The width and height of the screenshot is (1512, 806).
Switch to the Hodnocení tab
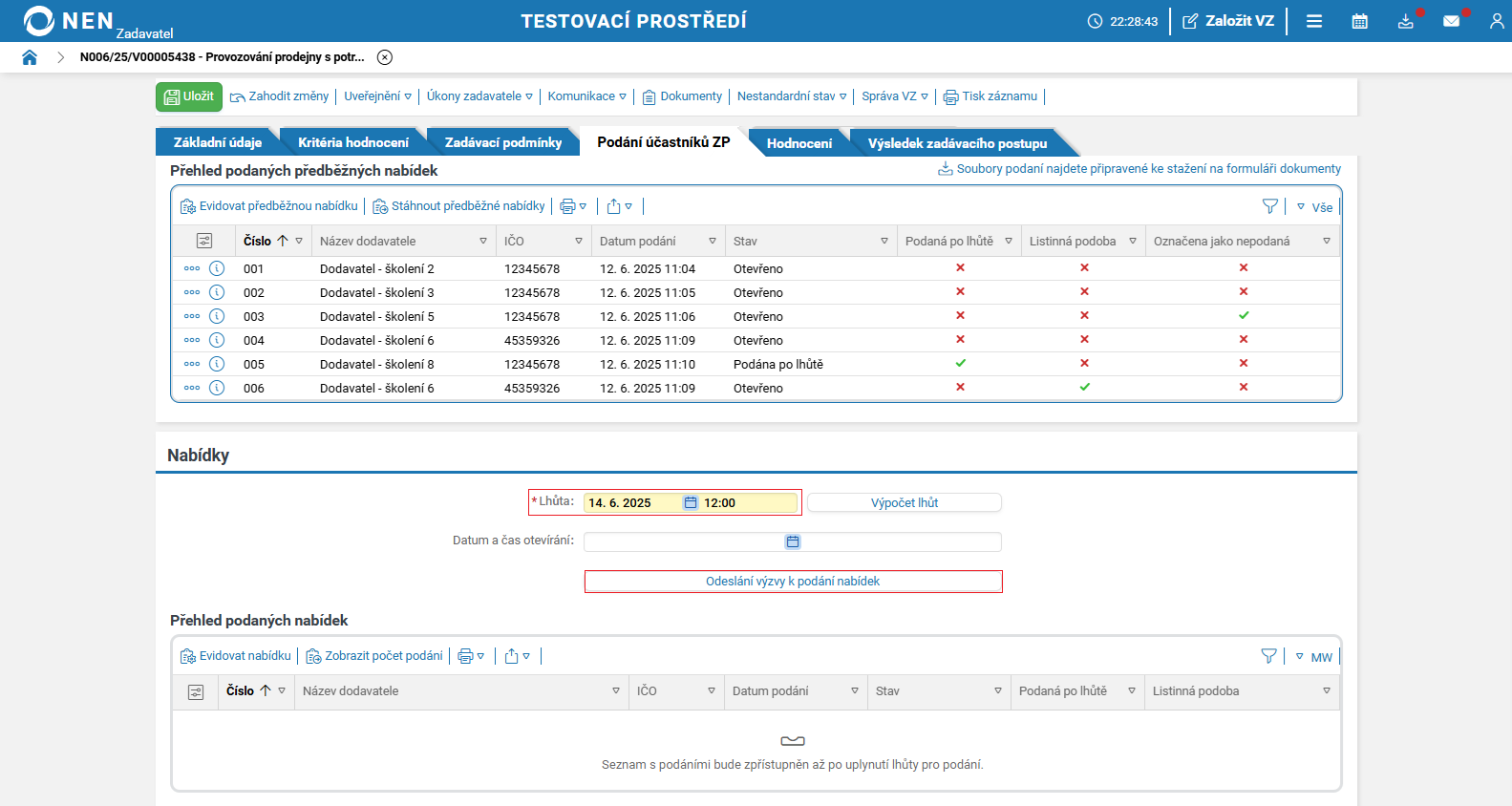pos(799,143)
